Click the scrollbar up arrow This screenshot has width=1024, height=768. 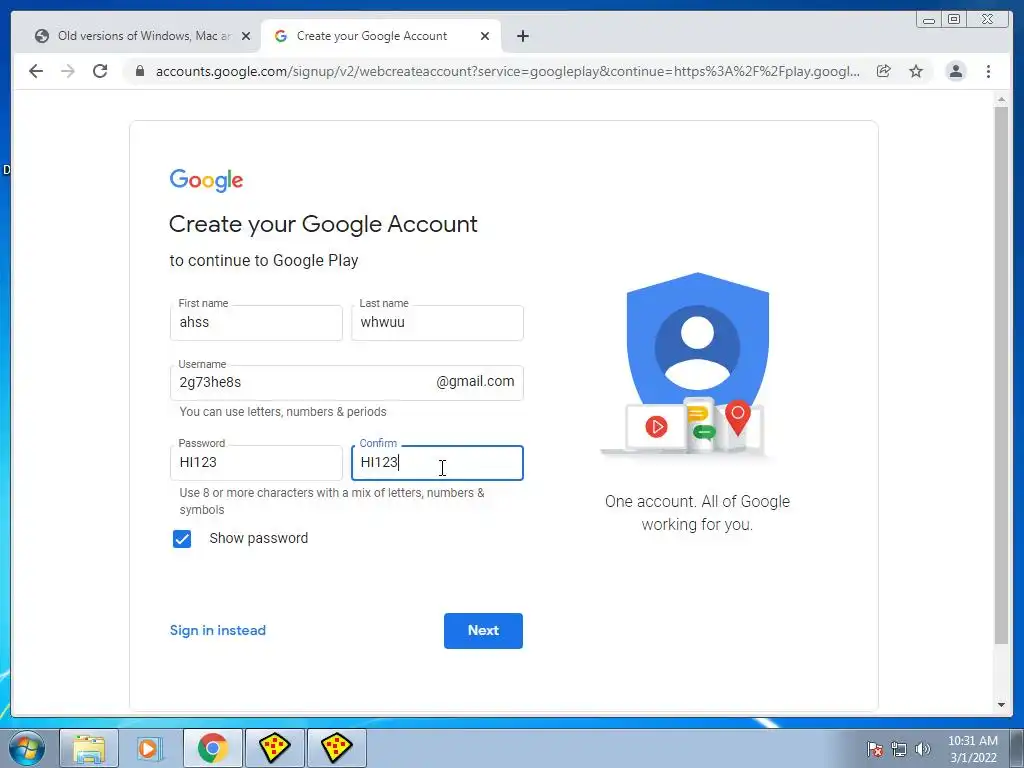click(1001, 99)
